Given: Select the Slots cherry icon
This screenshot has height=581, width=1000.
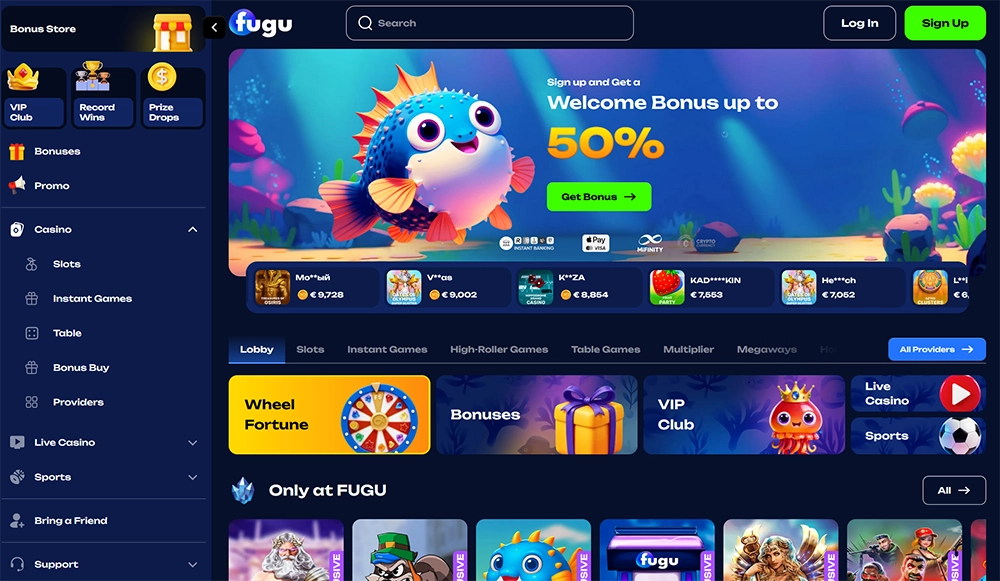Looking at the screenshot, I should click(x=31, y=264).
